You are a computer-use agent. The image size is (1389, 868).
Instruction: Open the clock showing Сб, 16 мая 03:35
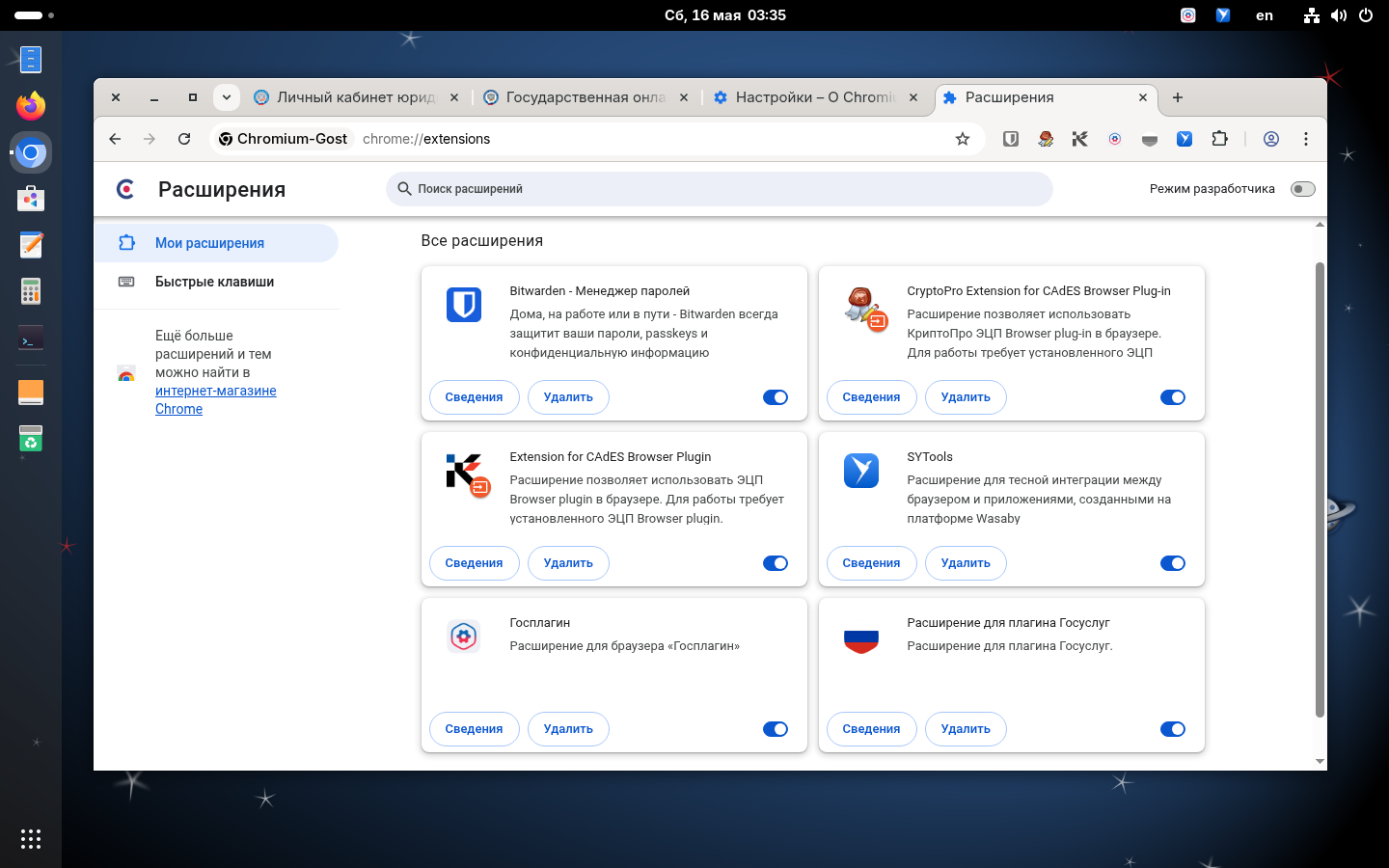click(725, 15)
